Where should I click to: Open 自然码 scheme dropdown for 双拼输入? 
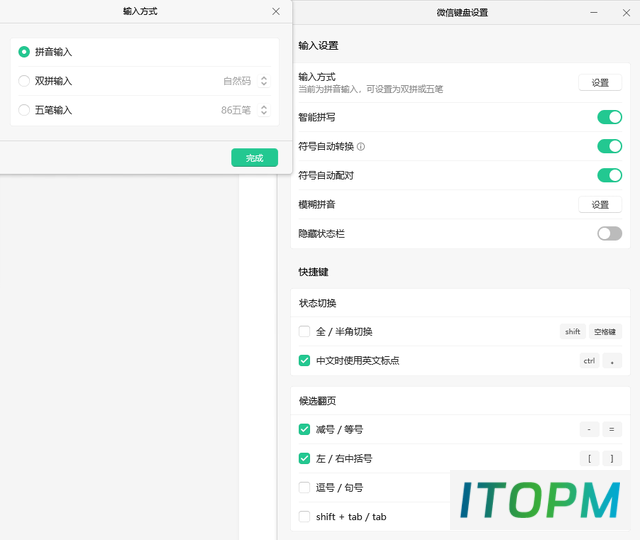click(264, 81)
